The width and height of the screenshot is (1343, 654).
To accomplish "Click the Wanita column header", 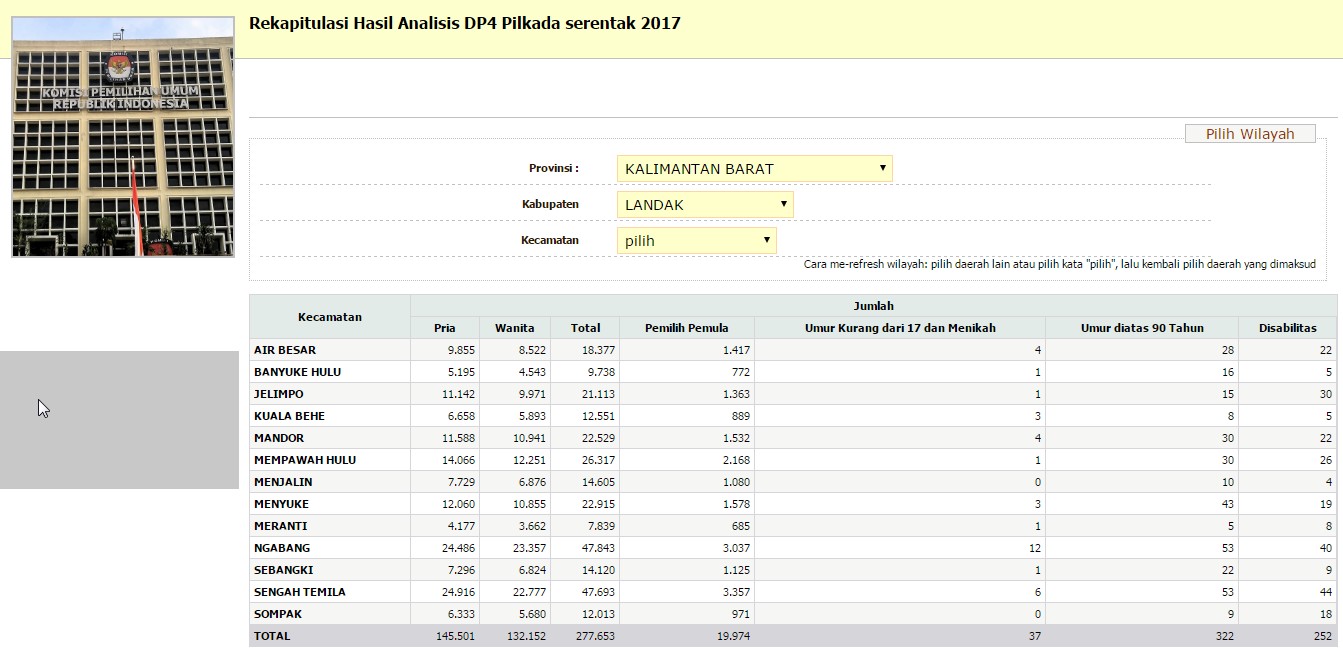I will pos(514,328).
